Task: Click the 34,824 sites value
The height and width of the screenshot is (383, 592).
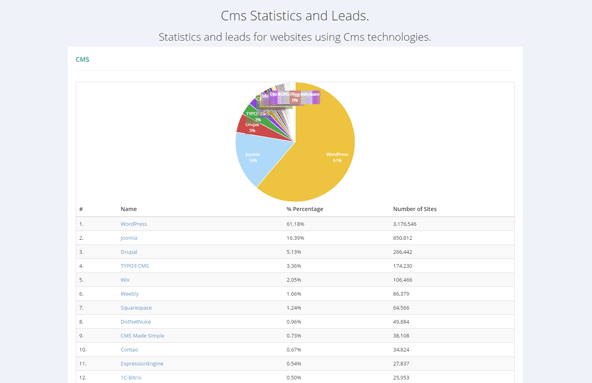Action: pos(401,350)
